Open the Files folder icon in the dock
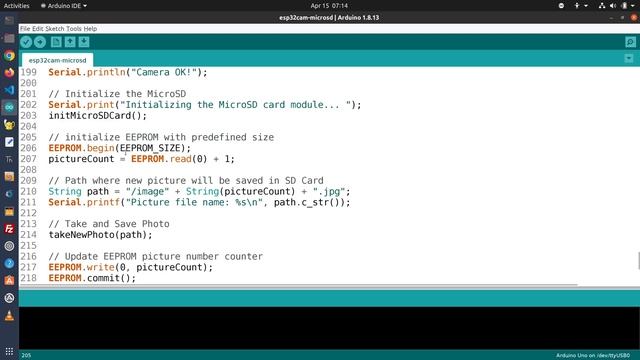 [9, 38]
